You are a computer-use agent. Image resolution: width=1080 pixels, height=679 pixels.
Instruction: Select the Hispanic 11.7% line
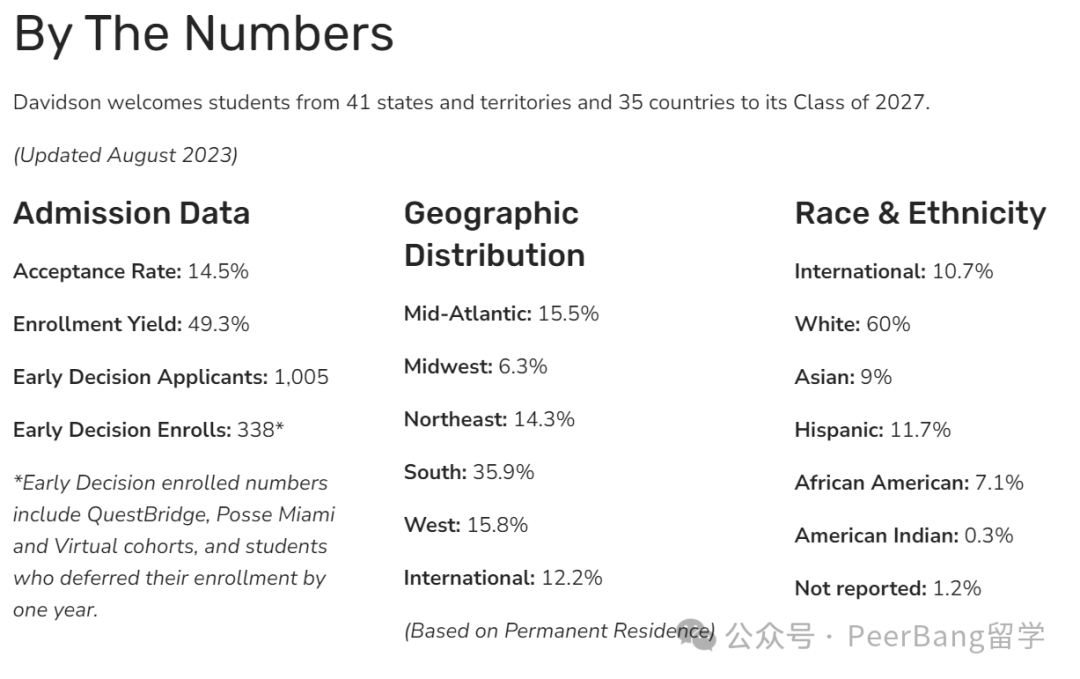coord(873,430)
